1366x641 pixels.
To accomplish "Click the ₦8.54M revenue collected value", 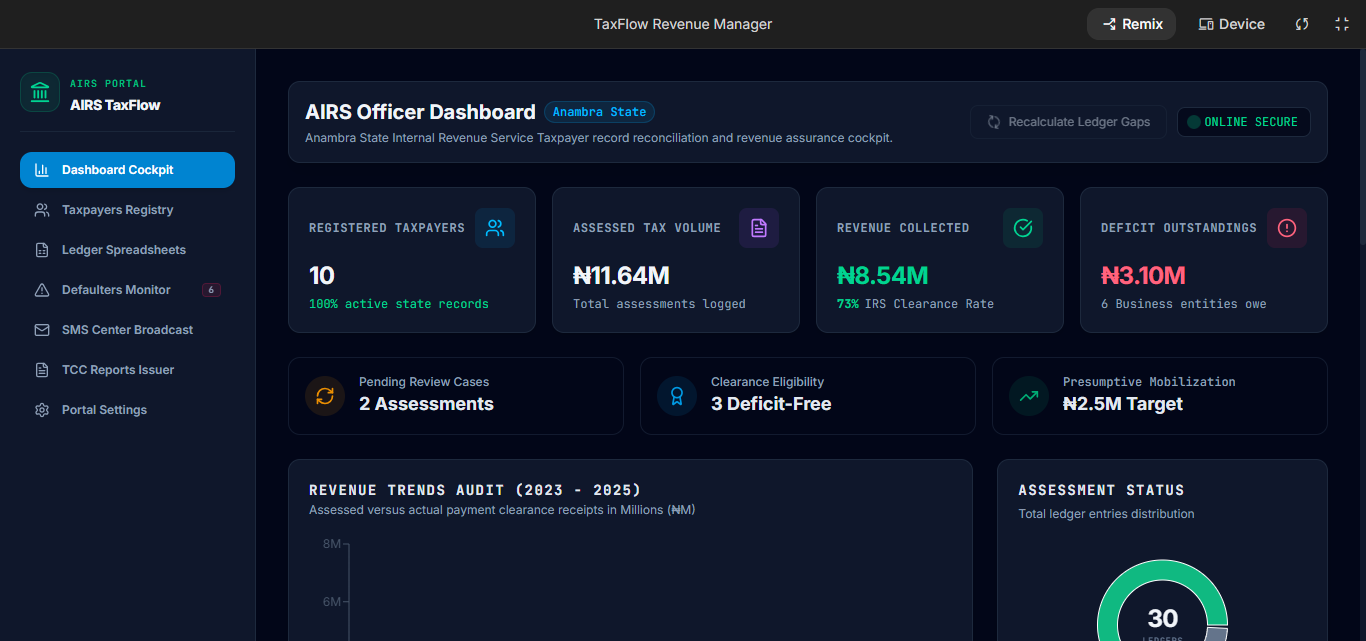I will pos(882,275).
